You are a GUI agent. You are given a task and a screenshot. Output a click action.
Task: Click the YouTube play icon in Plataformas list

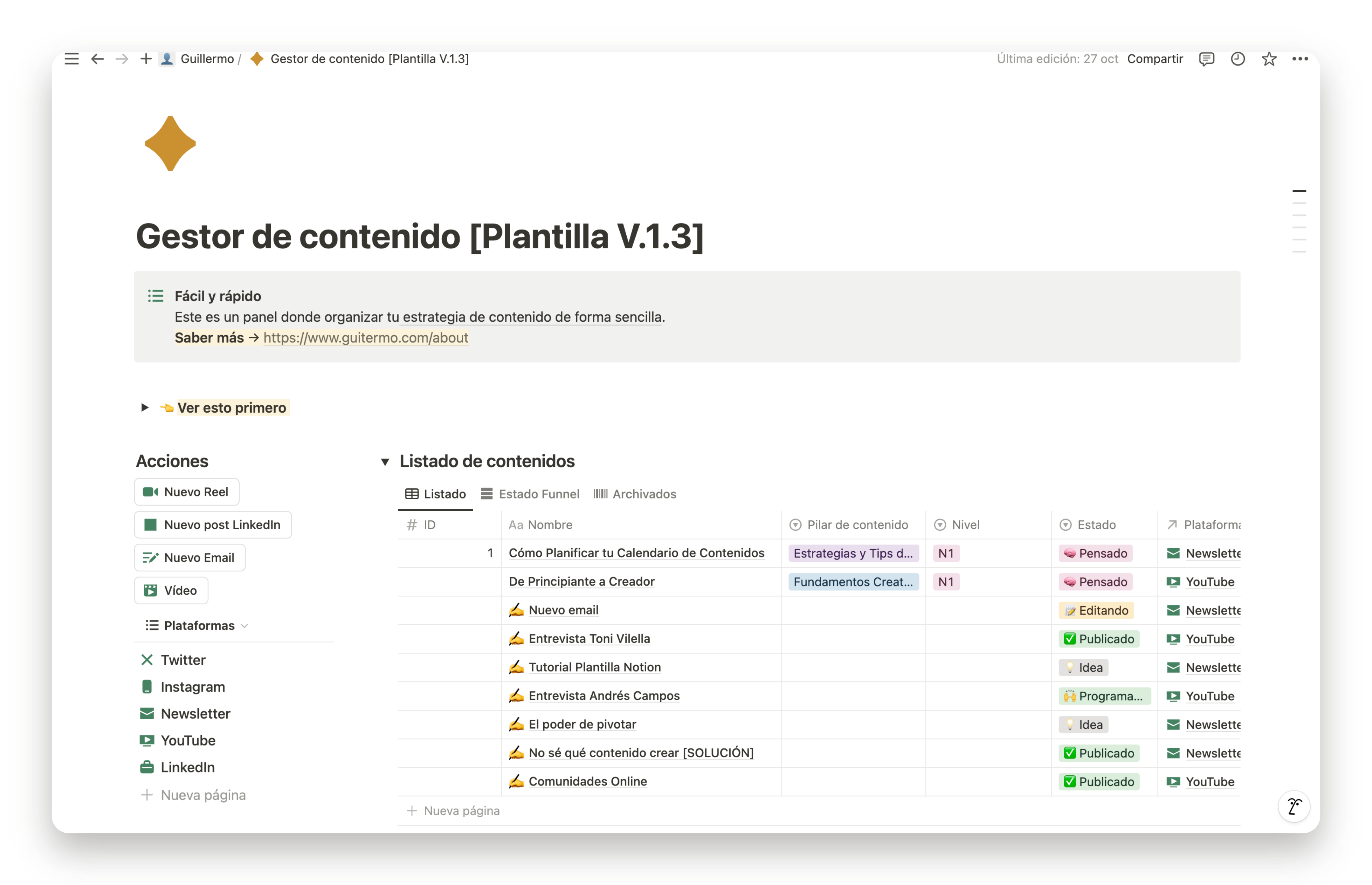[146, 740]
